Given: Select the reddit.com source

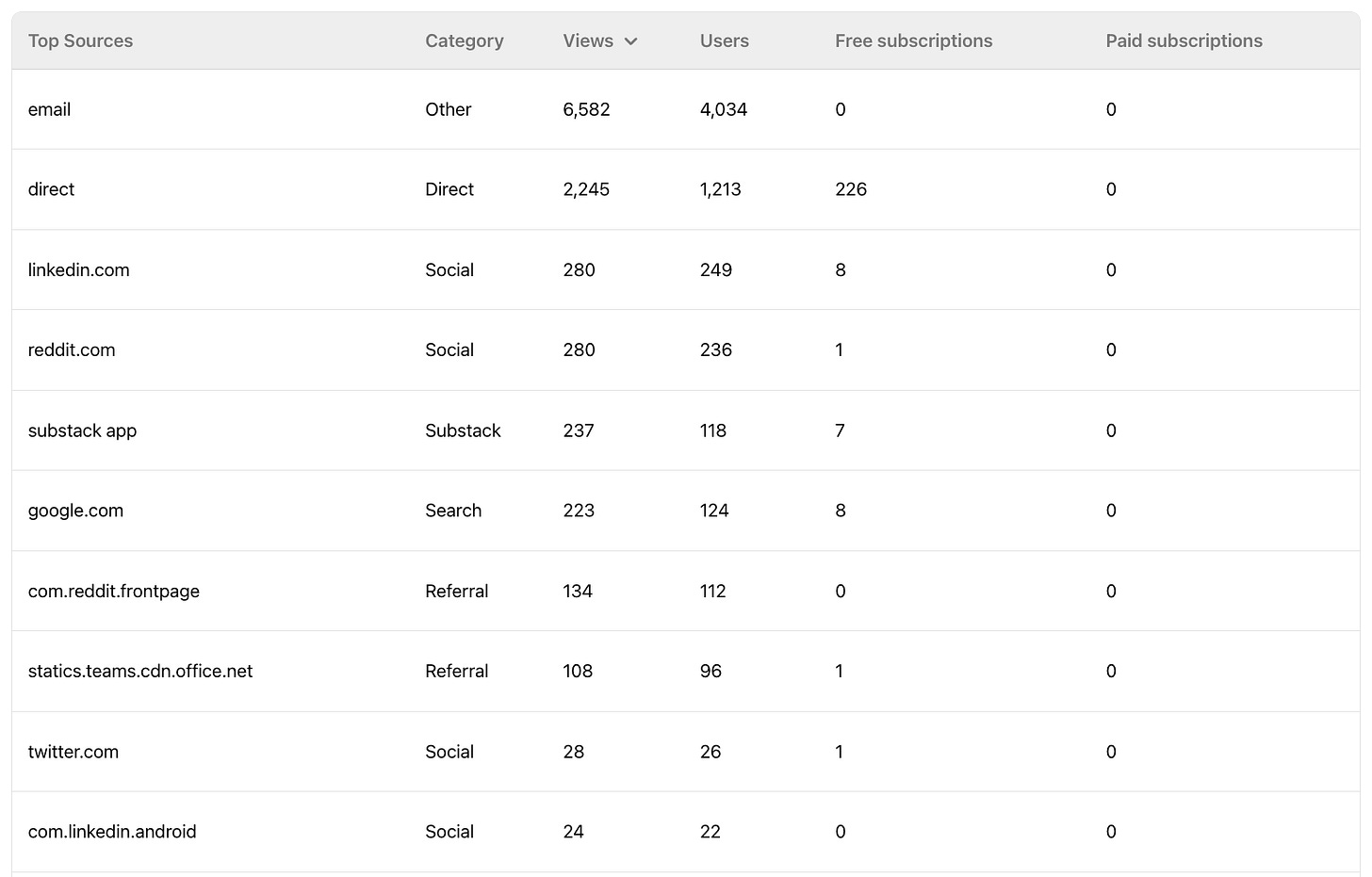Looking at the screenshot, I should (x=72, y=349).
